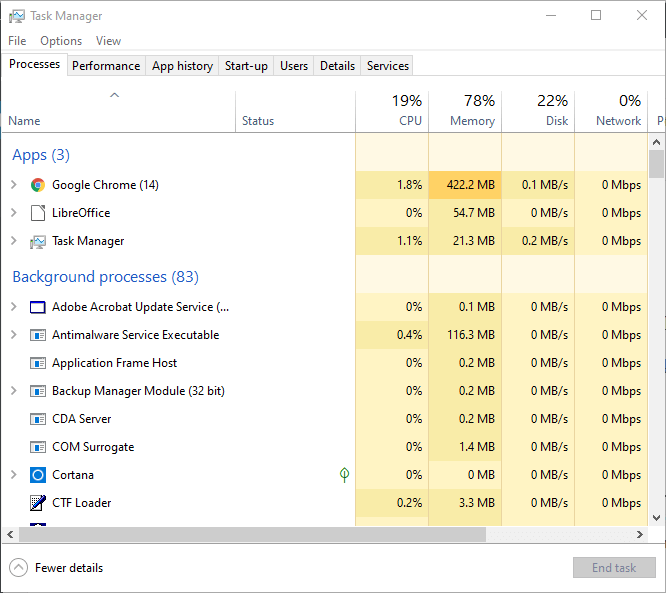Viewport: 666px width, 593px height.
Task: Click the green leaf status icon for Cortana
Action: point(344,475)
